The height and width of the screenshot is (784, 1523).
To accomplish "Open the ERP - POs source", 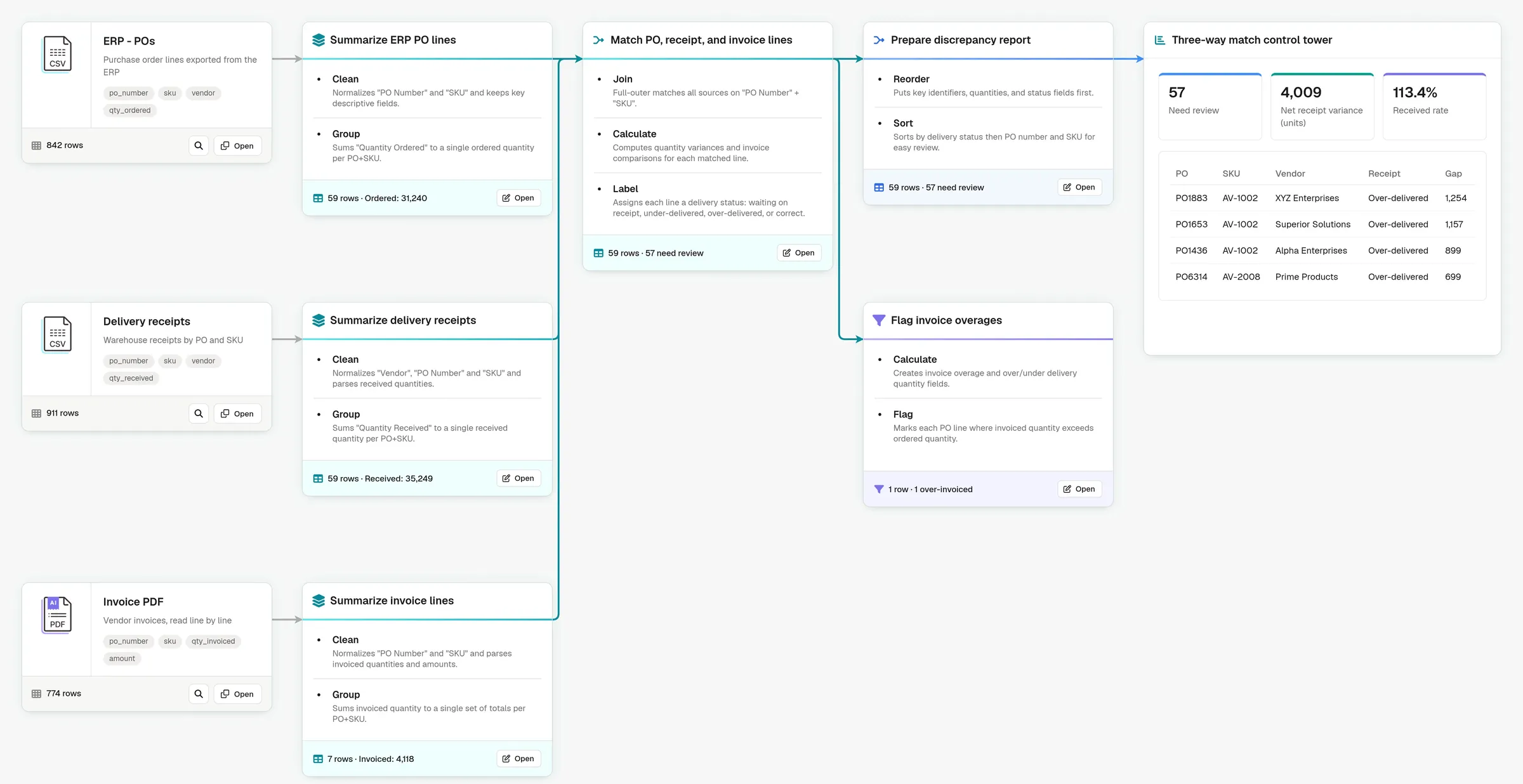I will coord(237,146).
